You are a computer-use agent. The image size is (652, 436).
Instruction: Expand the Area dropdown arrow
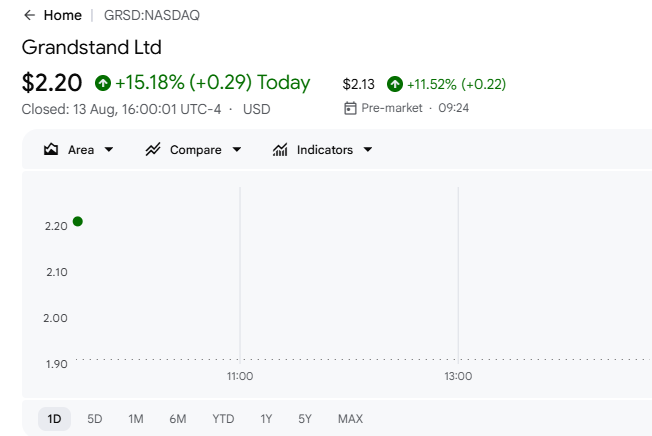point(109,149)
